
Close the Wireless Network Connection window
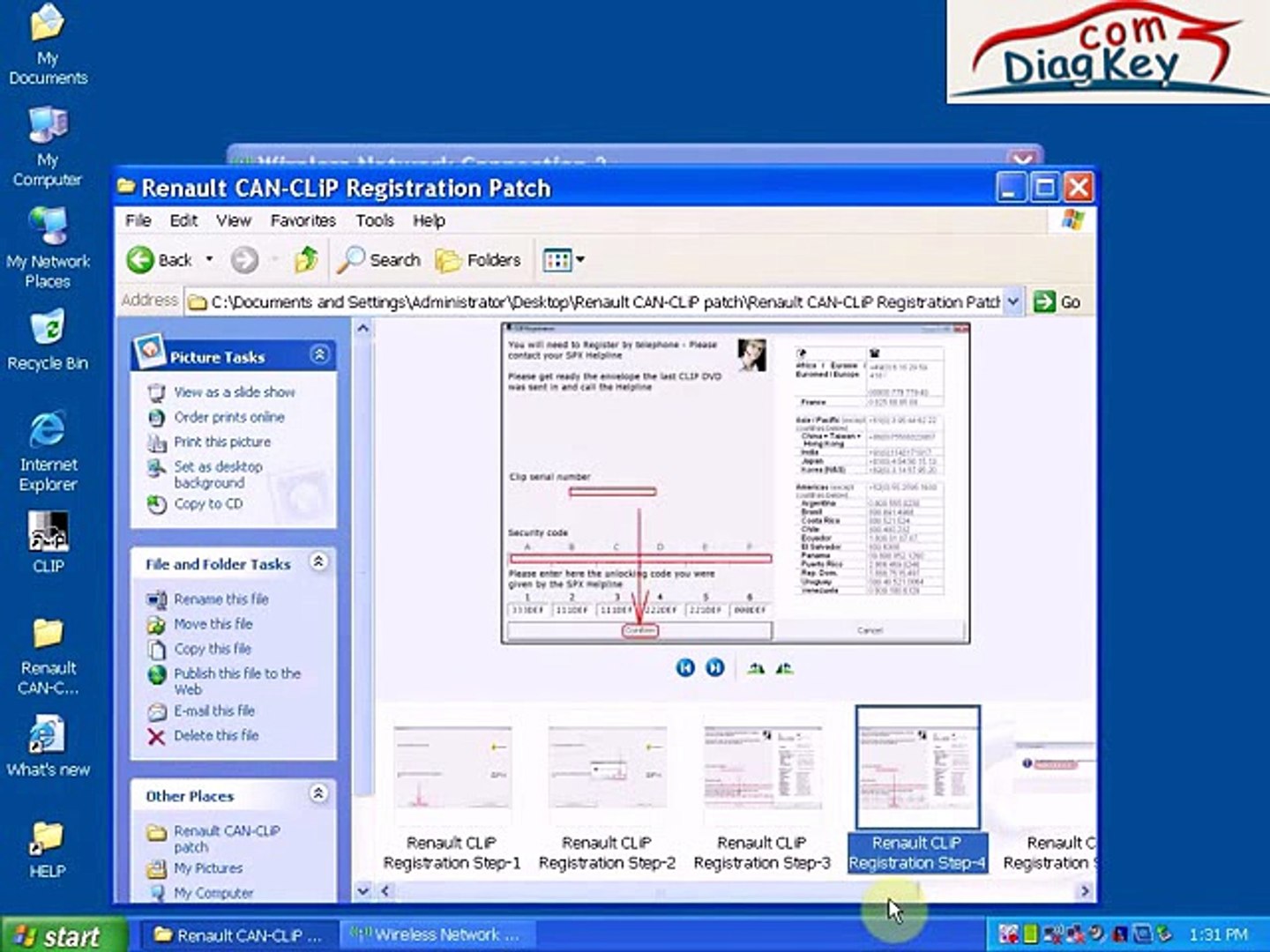(x=1023, y=160)
